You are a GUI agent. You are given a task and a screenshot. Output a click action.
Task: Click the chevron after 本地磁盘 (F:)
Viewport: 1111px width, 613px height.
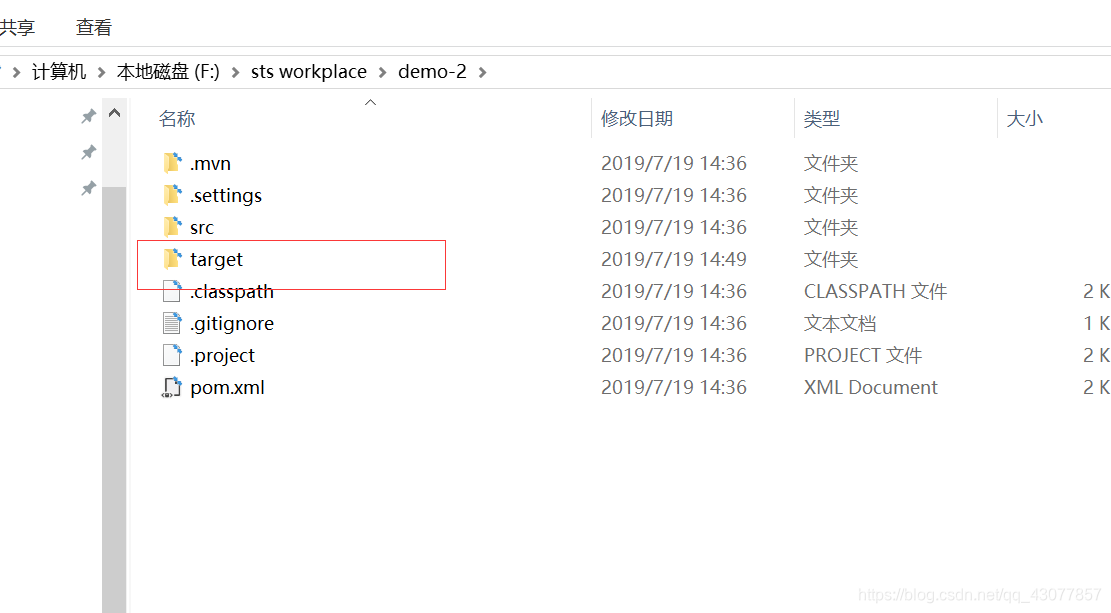[x=237, y=71]
